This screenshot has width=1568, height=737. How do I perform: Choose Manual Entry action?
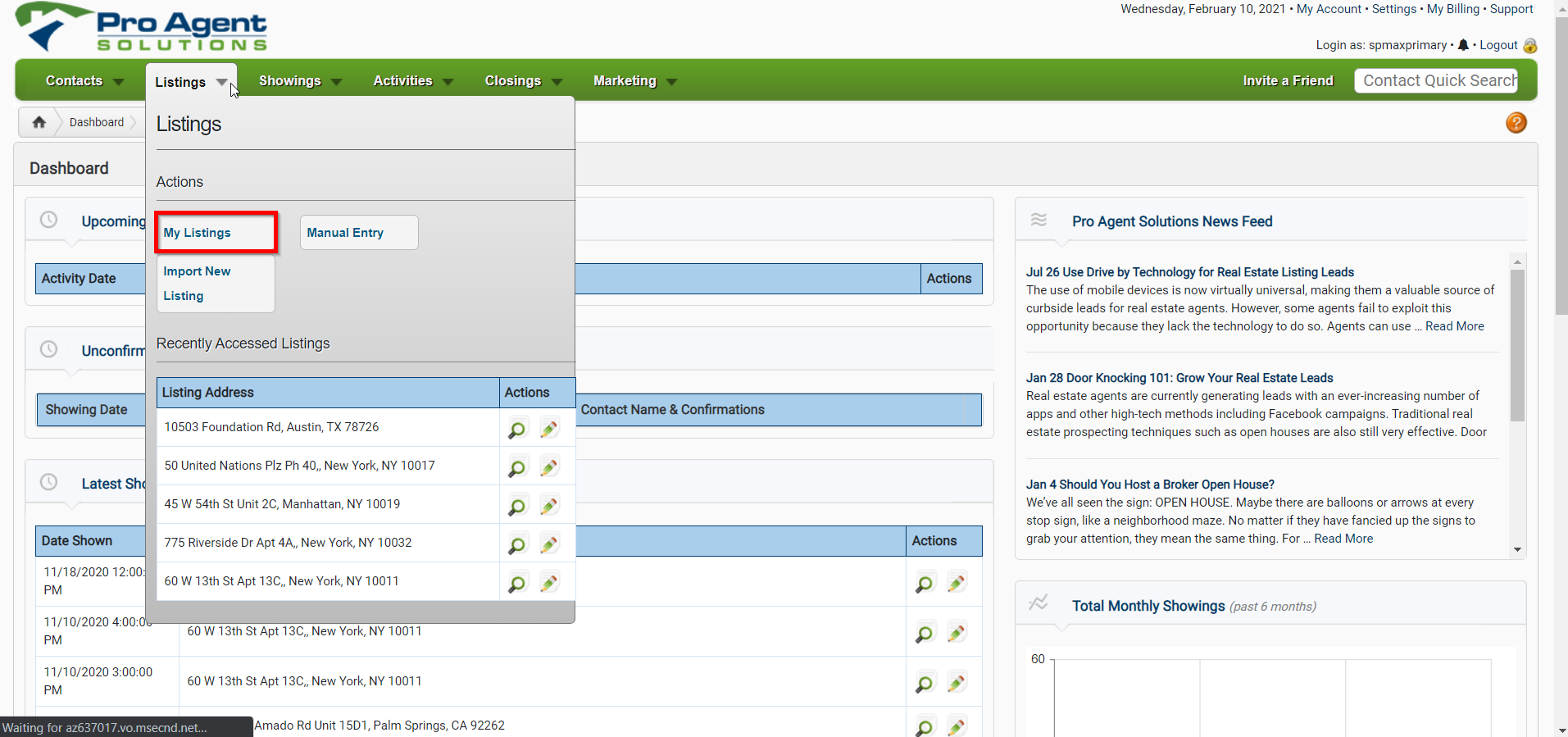[359, 233]
